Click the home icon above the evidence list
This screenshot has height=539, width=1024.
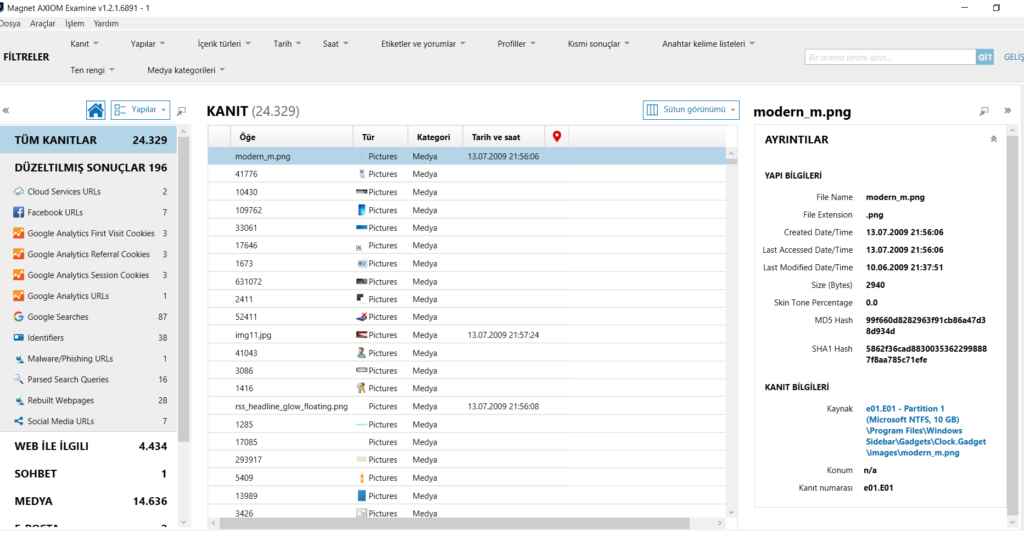click(x=96, y=110)
